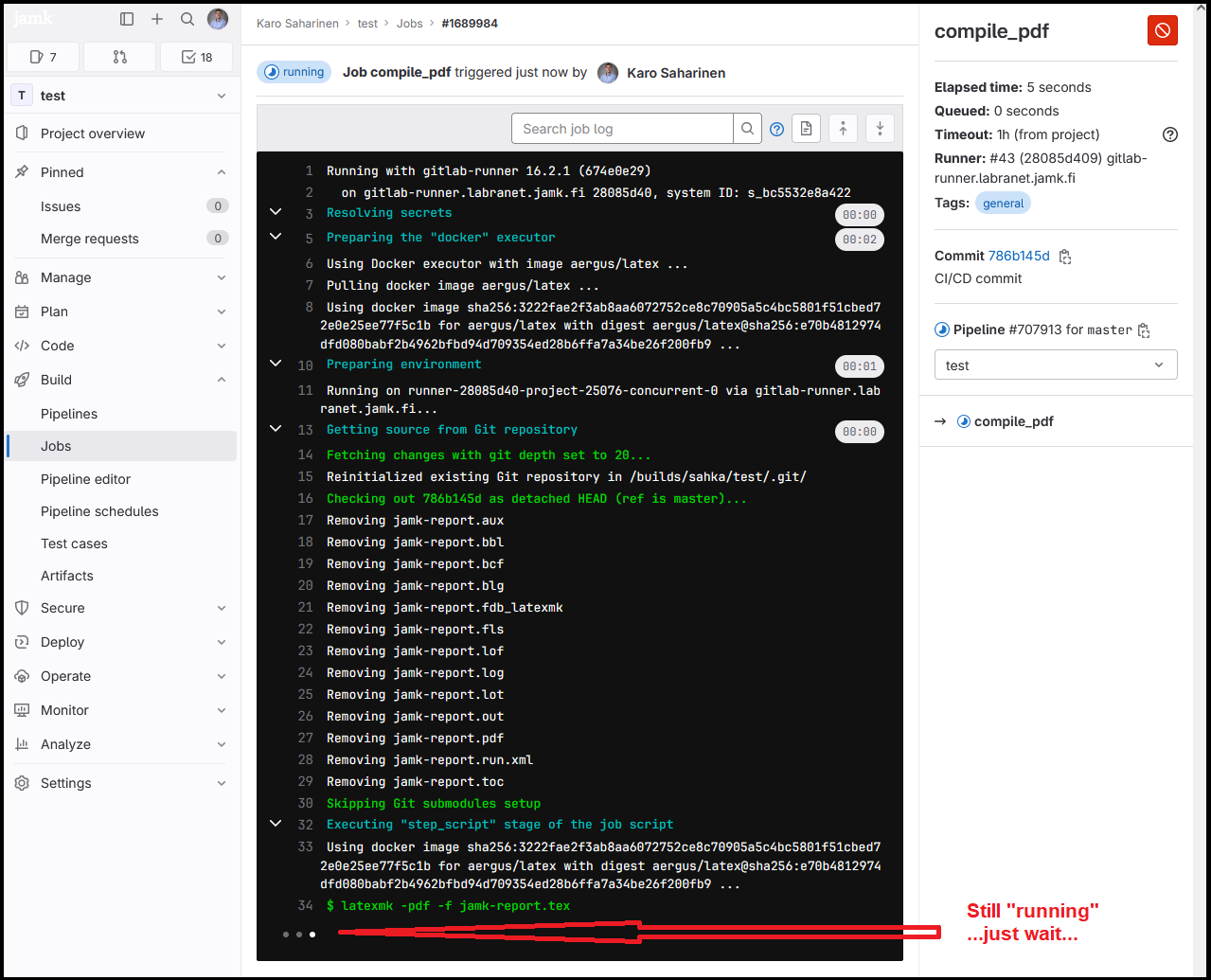This screenshot has width=1211, height=980.
Task: Copy commit SHA 786b145d
Action: (1065, 257)
